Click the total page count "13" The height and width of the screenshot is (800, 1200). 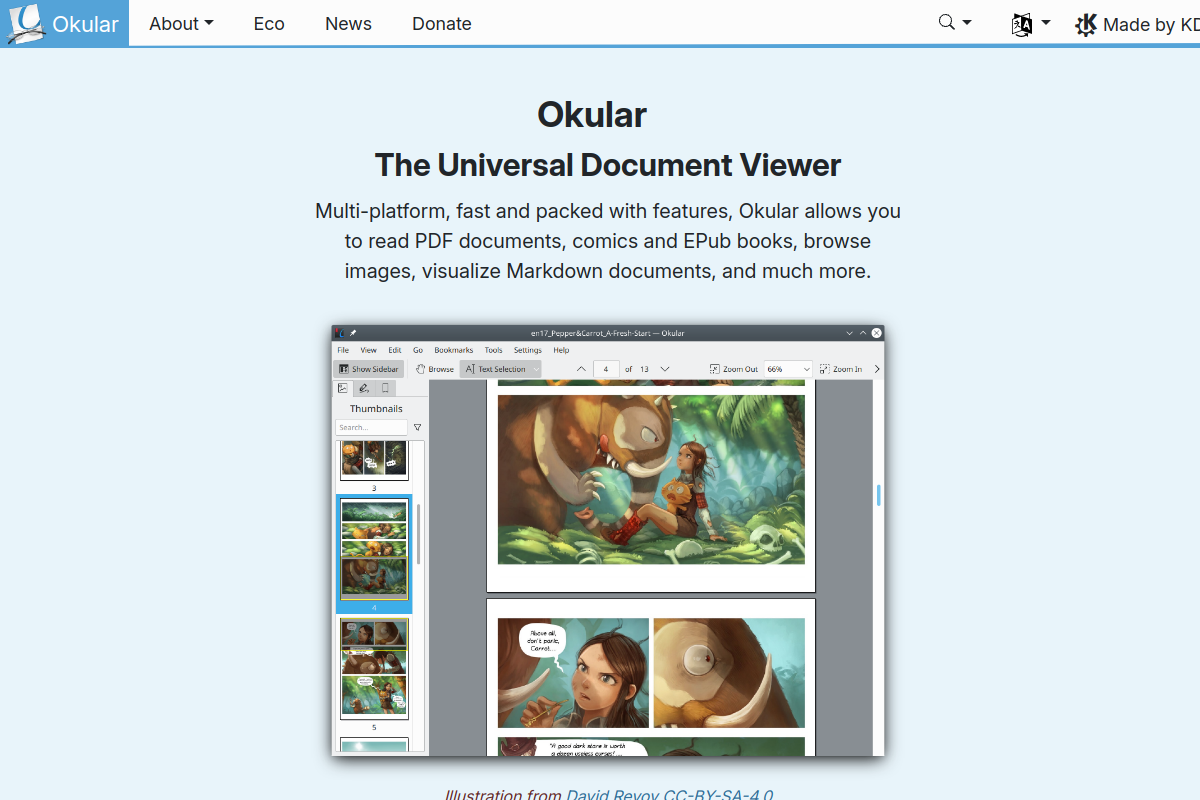tap(644, 369)
